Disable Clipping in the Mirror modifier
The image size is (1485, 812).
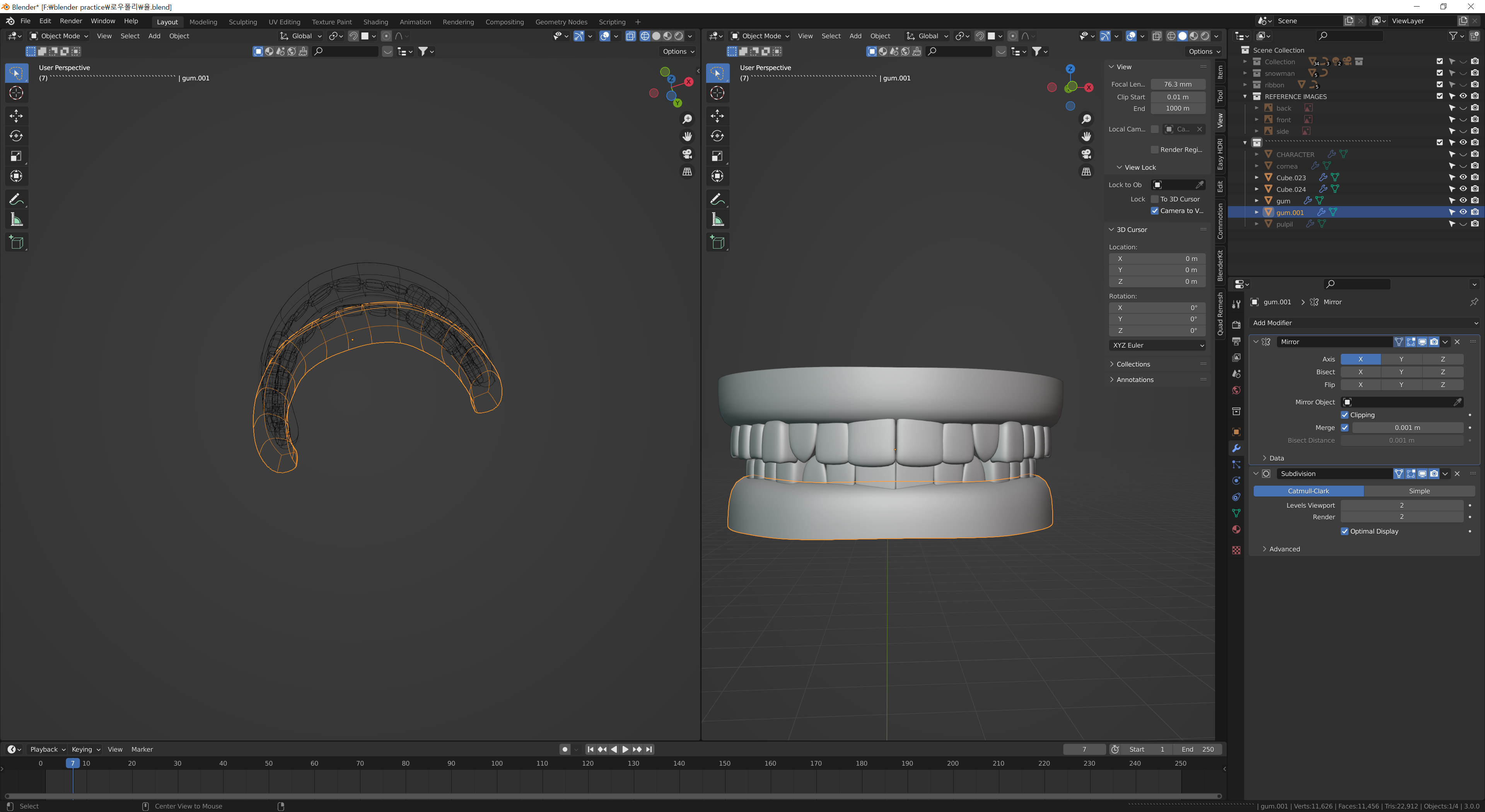click(1344, 415)
